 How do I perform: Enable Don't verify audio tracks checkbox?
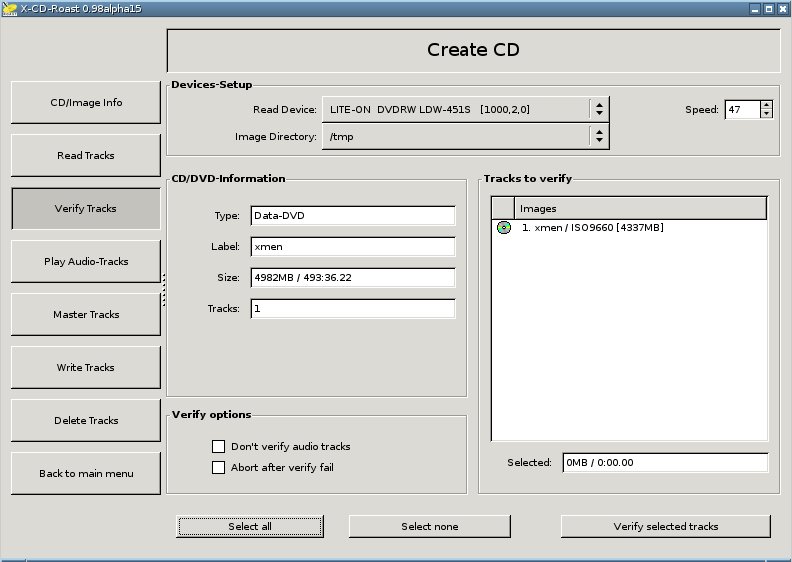pos(218,446)
